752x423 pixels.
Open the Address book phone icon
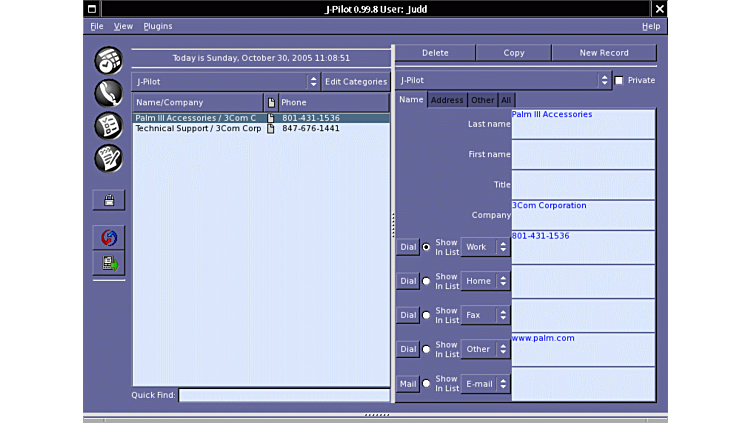(x=108, y=93)
